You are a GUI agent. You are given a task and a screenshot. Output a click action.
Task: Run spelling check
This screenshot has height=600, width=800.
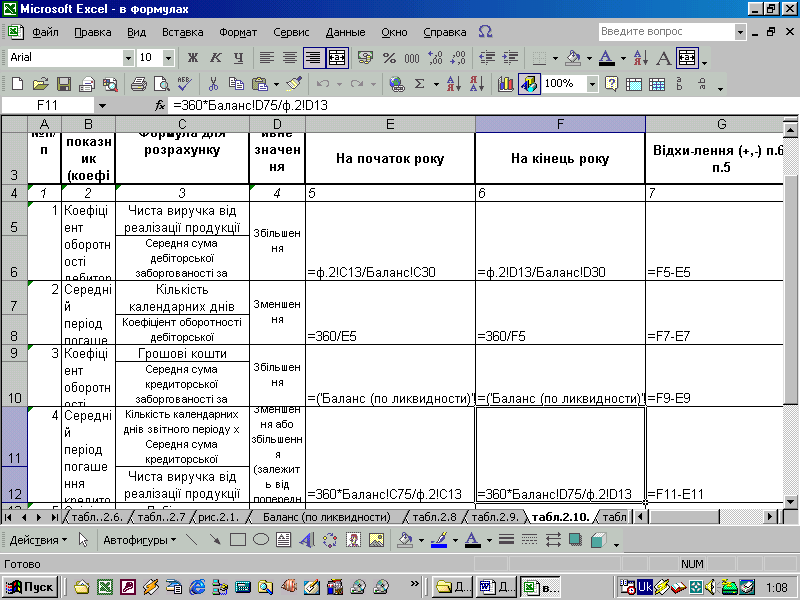tap(185, 84)
